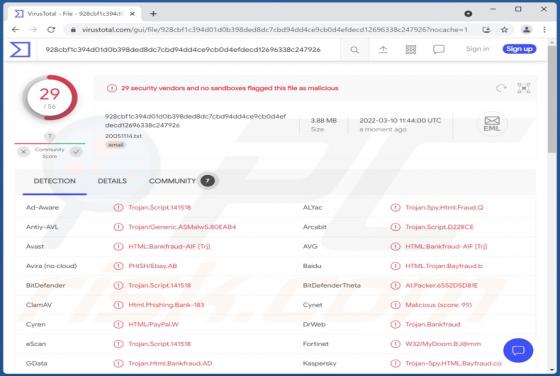Open the notifications comment icon in header
The image size is (560, 376).
click(439, 50)
